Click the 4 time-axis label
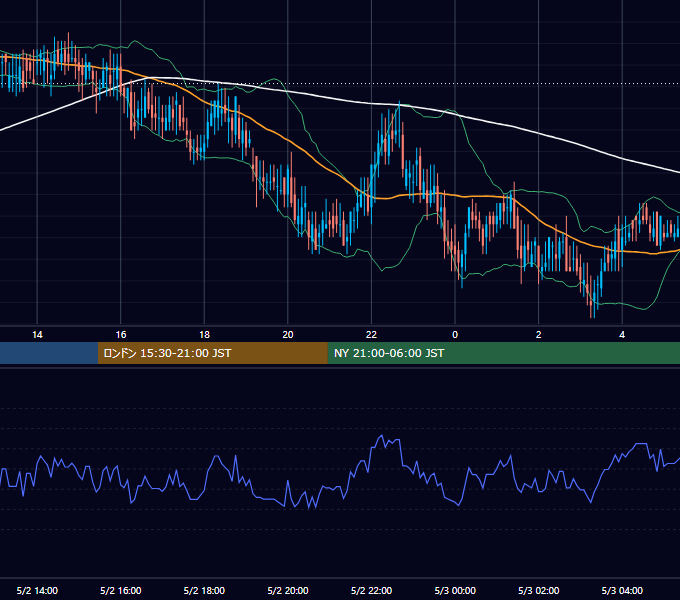The image size is (680, 600). [x=622, y=335]
